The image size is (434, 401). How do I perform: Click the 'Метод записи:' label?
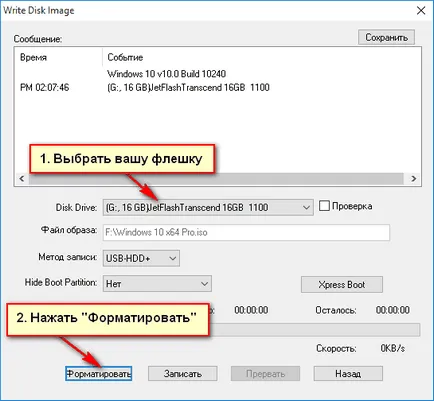pyautogui.click(x=68, y=257)
